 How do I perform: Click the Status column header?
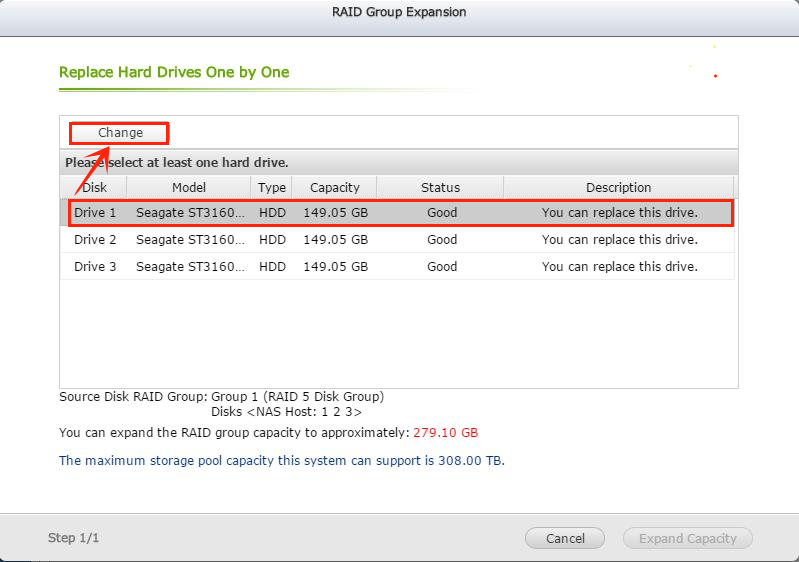coord(440,187)
